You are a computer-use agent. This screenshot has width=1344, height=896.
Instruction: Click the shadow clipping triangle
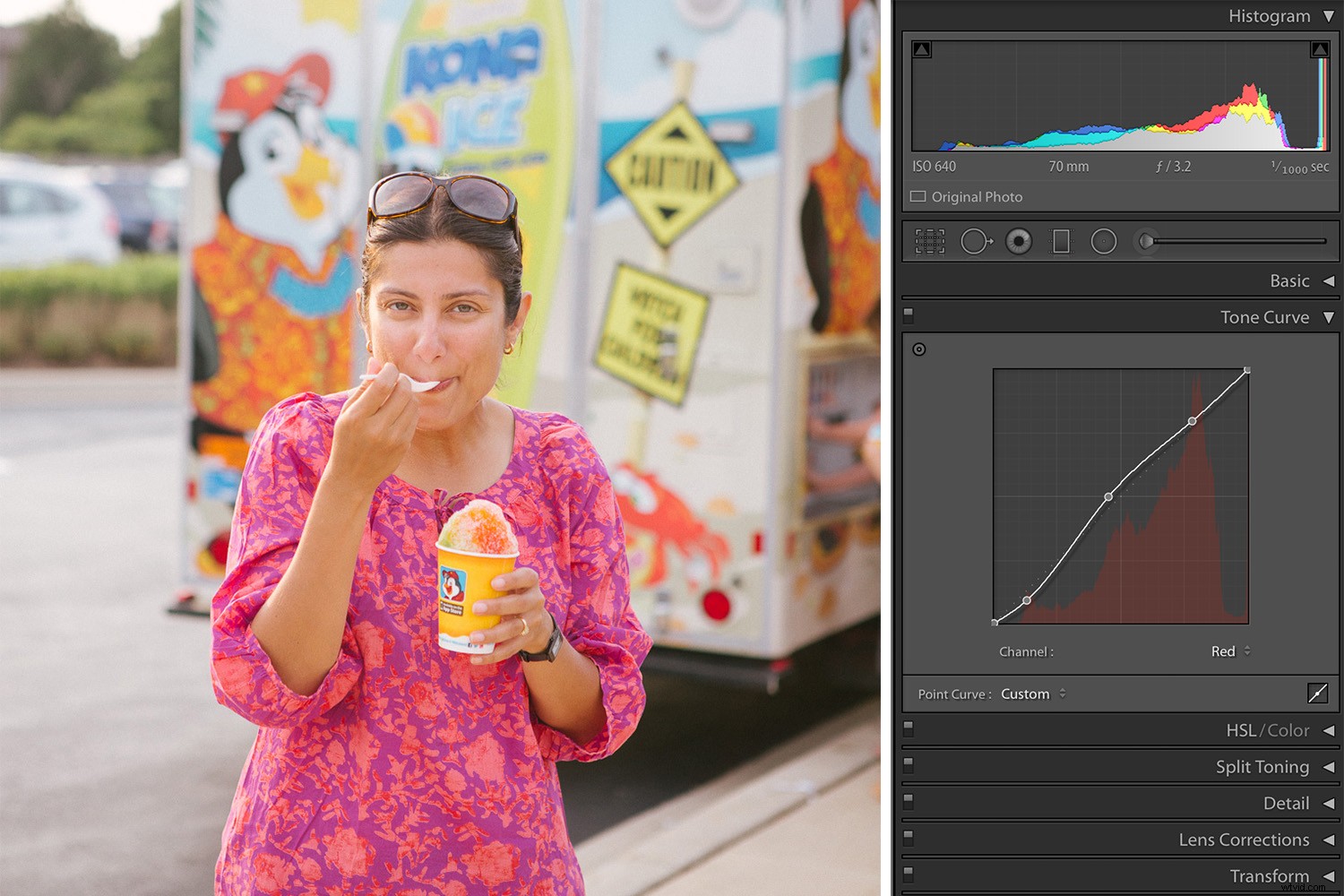coord(920,49)
